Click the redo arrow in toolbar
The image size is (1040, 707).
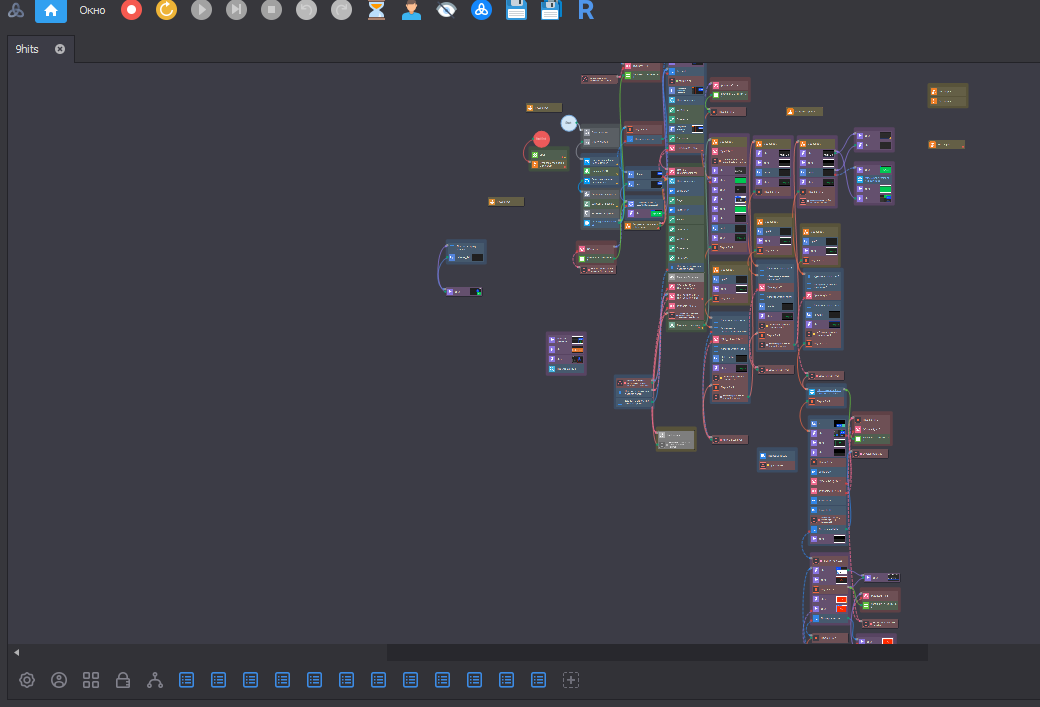point(341,11)
